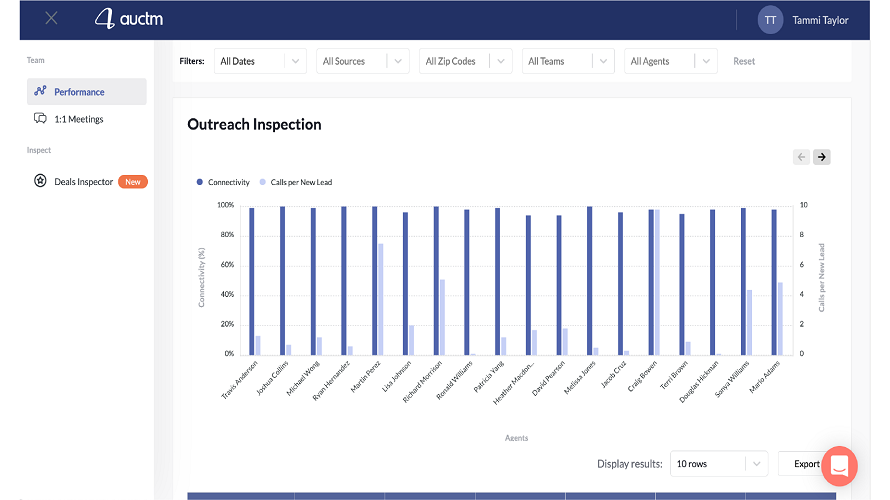890x500 pixels.
Task: Expand the All Zip Codes chevron arrow
Action: tap(501, 61)
